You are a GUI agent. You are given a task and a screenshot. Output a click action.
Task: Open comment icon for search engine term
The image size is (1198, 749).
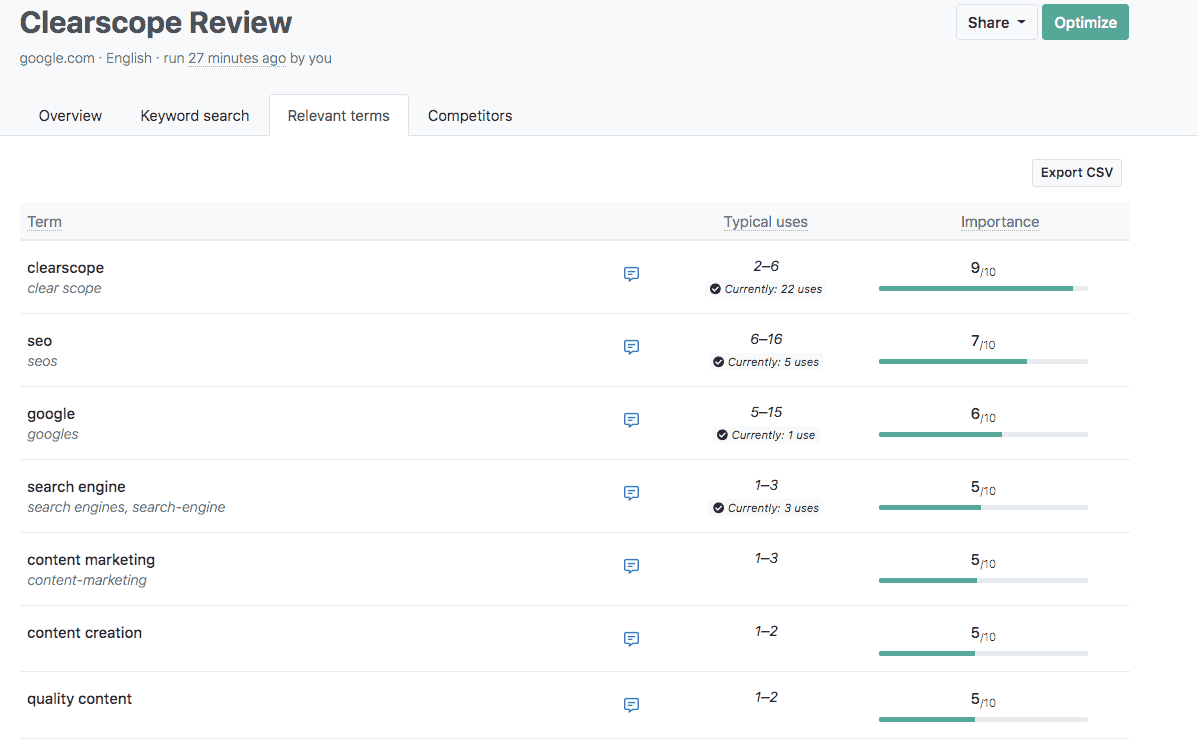pos(631,493)
